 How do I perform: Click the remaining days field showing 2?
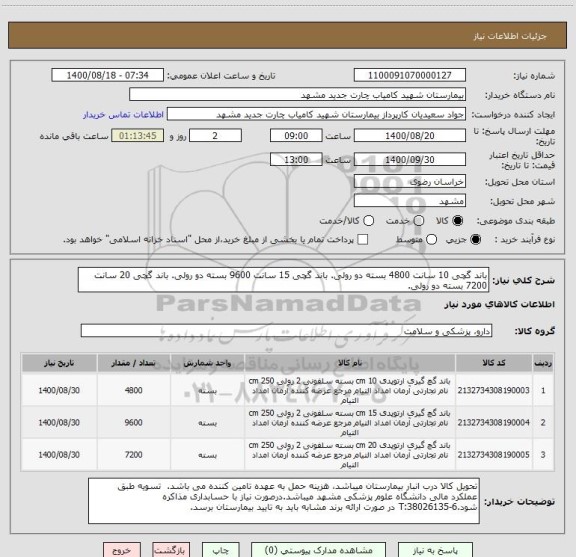point(215,136)
